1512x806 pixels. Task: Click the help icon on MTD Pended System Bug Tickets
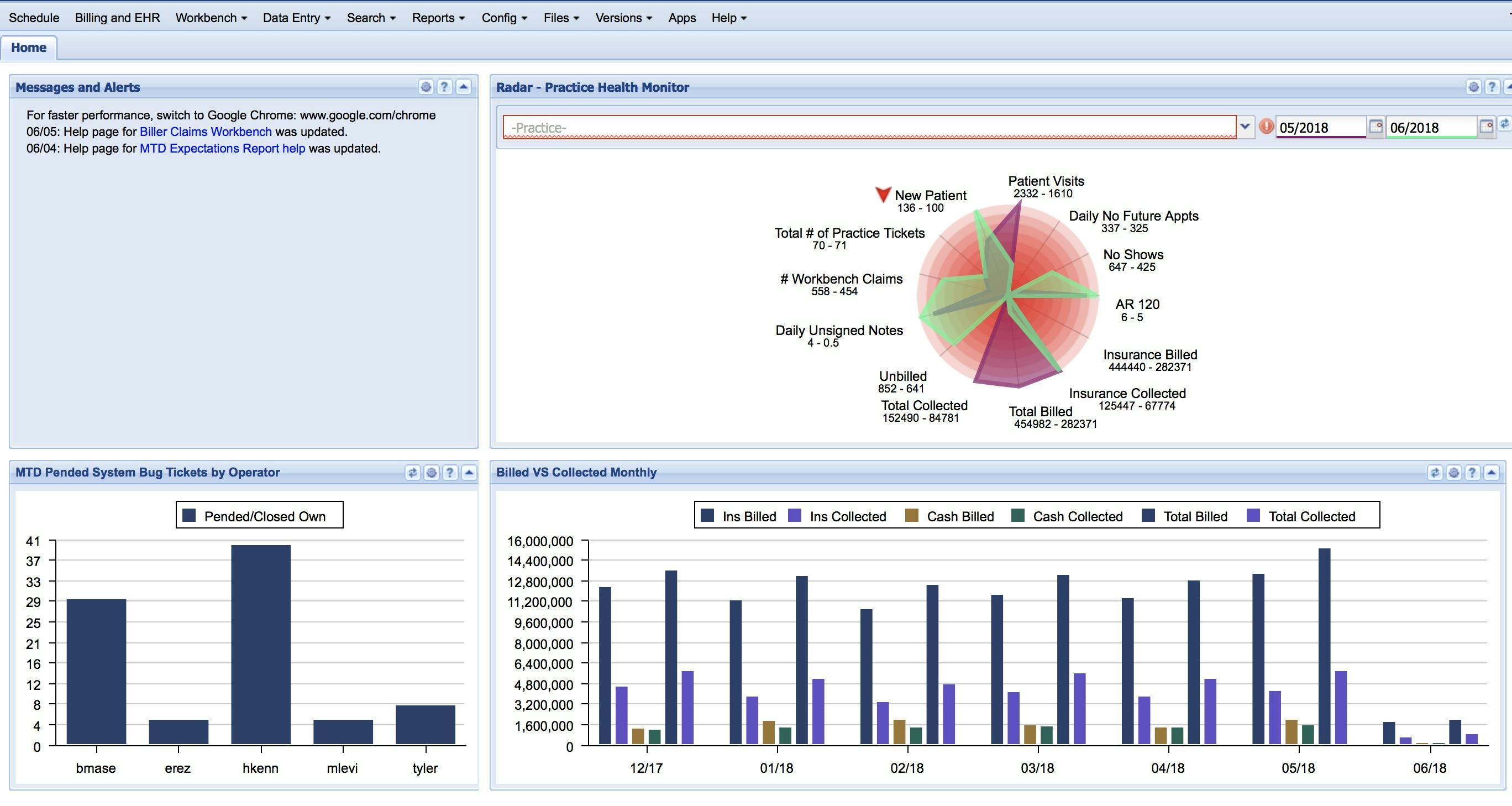click(x=450, y=472)
